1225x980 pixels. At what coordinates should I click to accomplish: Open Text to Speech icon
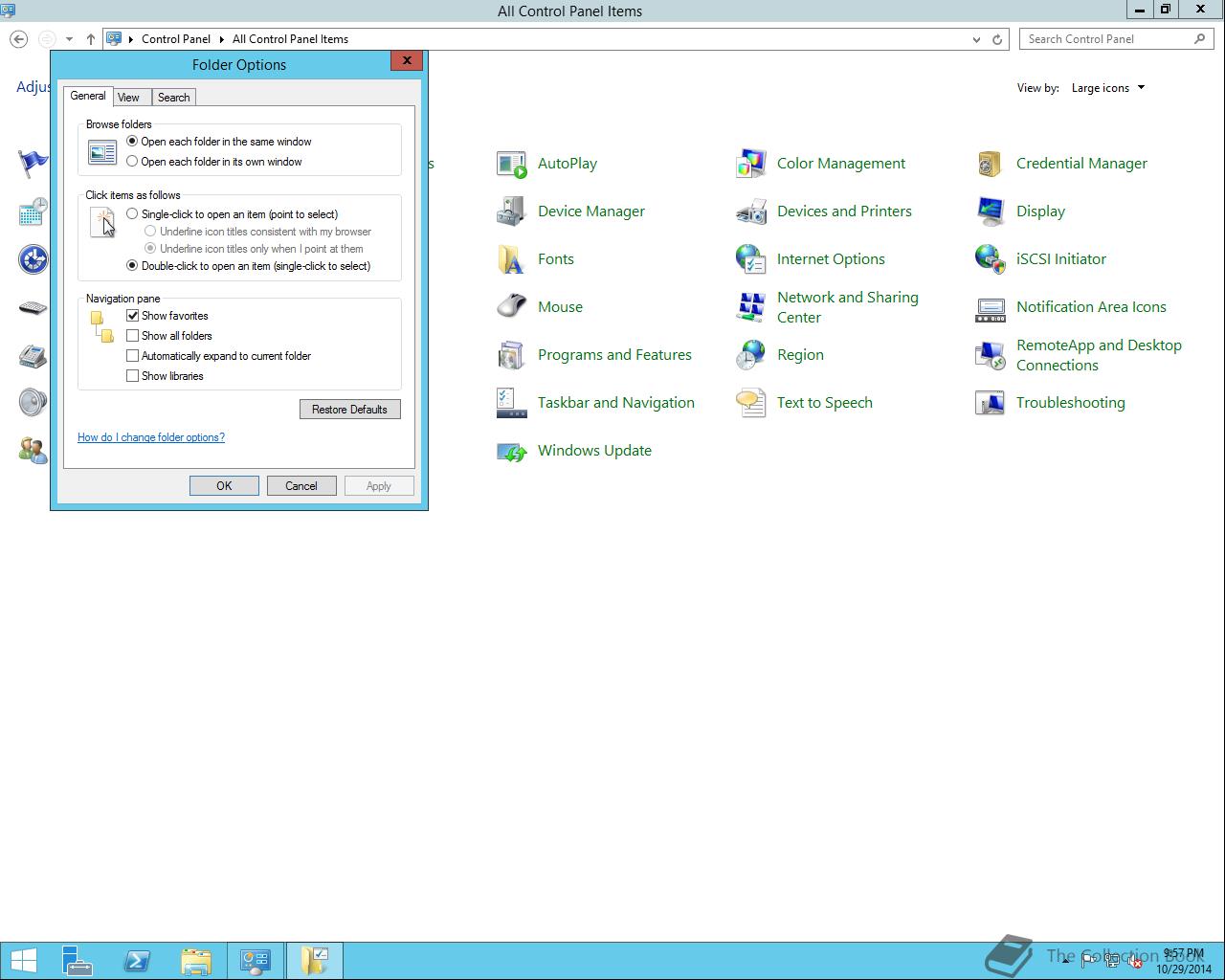(751, 403)
